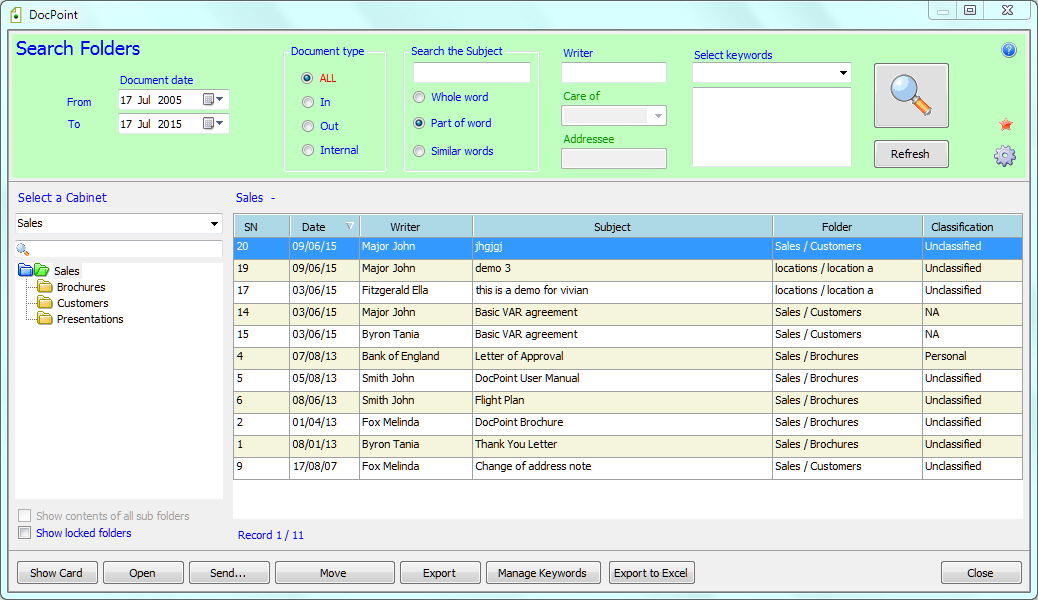Open the large Search magnifier button
The image size is (1038, 600).
tap(911, 95)
